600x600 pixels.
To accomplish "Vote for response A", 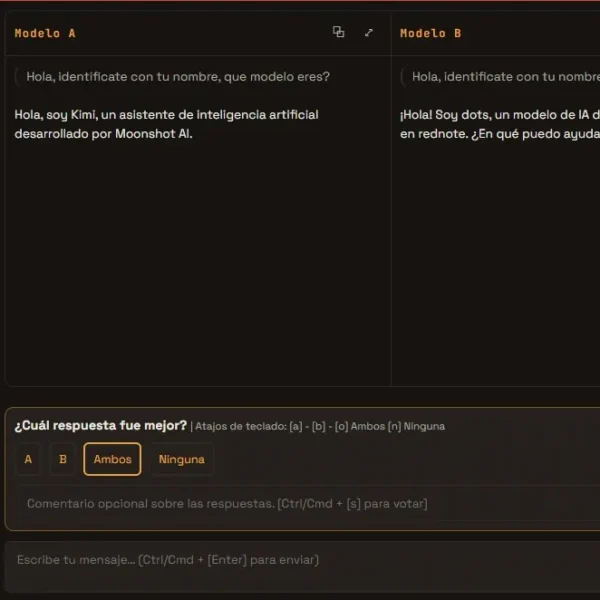I will 28,459.
